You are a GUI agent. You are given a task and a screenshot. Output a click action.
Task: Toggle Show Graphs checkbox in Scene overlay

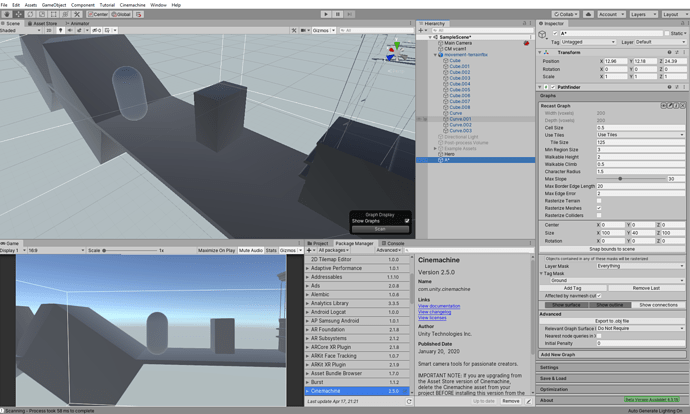407,221
